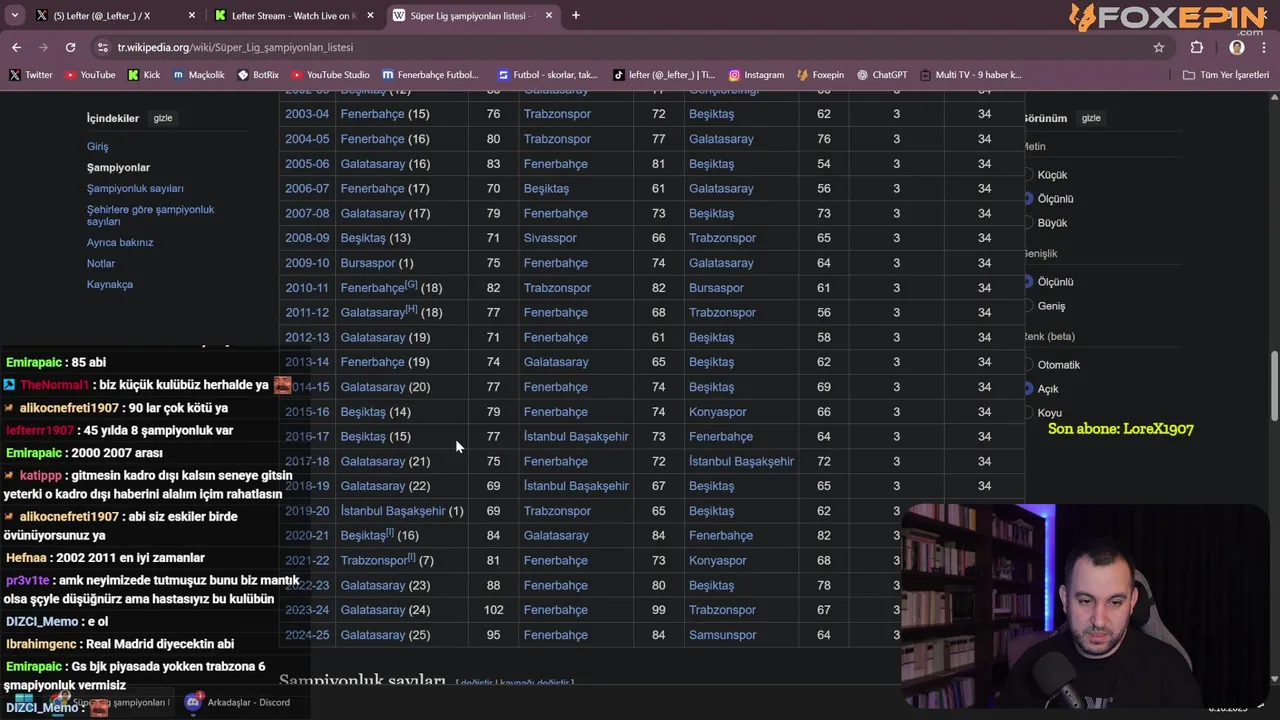
Task: Open the Tüm Yer İşaretleri folder
Action: (1225, 75)
